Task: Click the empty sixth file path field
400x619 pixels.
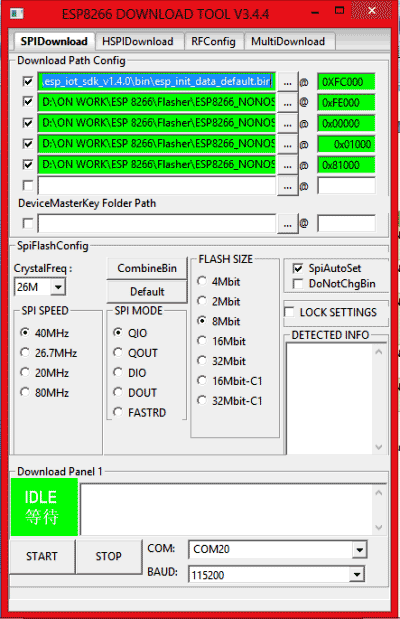Action: point(157,186)
